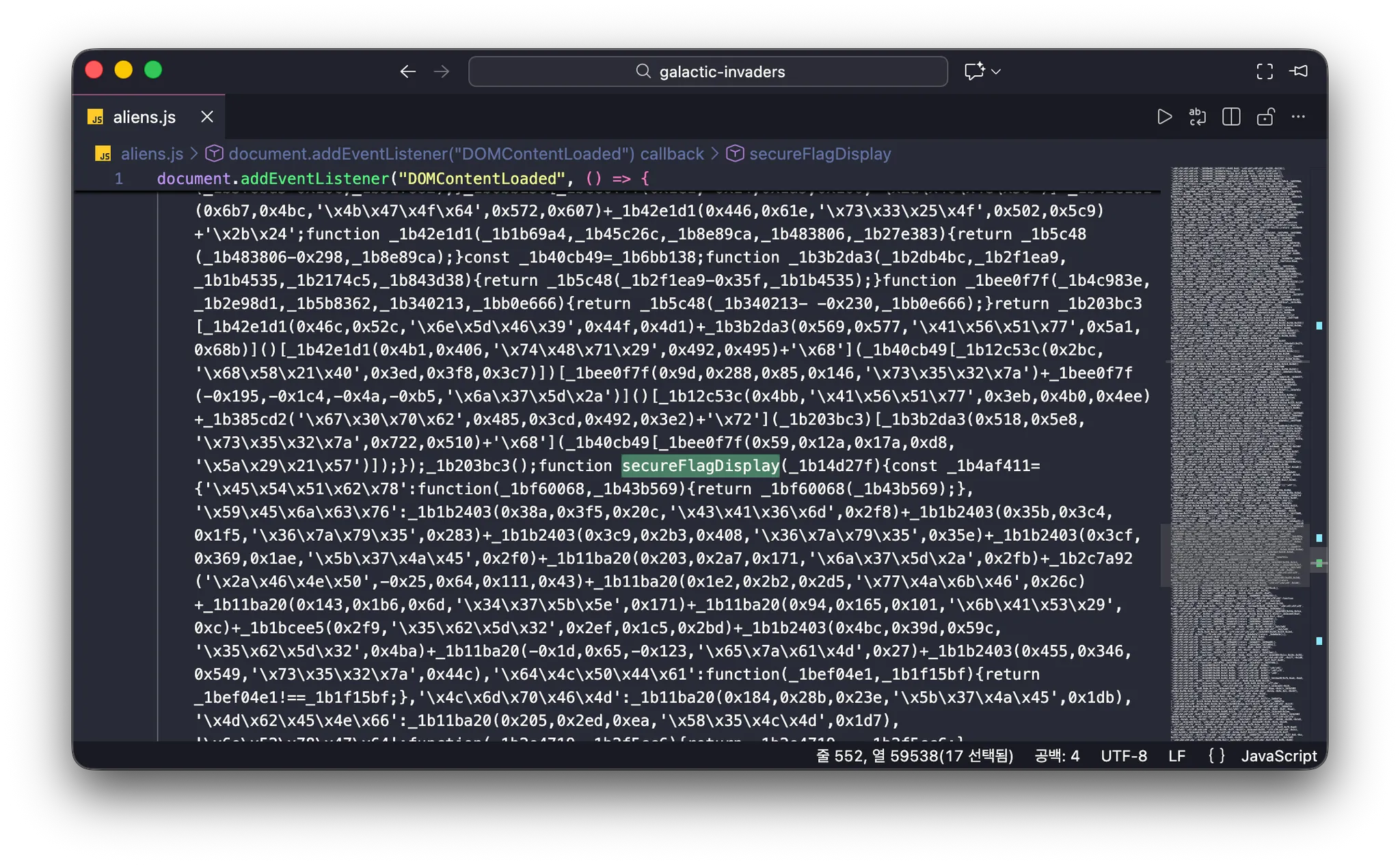Open the chat sparkle icon

pos(974,71)
